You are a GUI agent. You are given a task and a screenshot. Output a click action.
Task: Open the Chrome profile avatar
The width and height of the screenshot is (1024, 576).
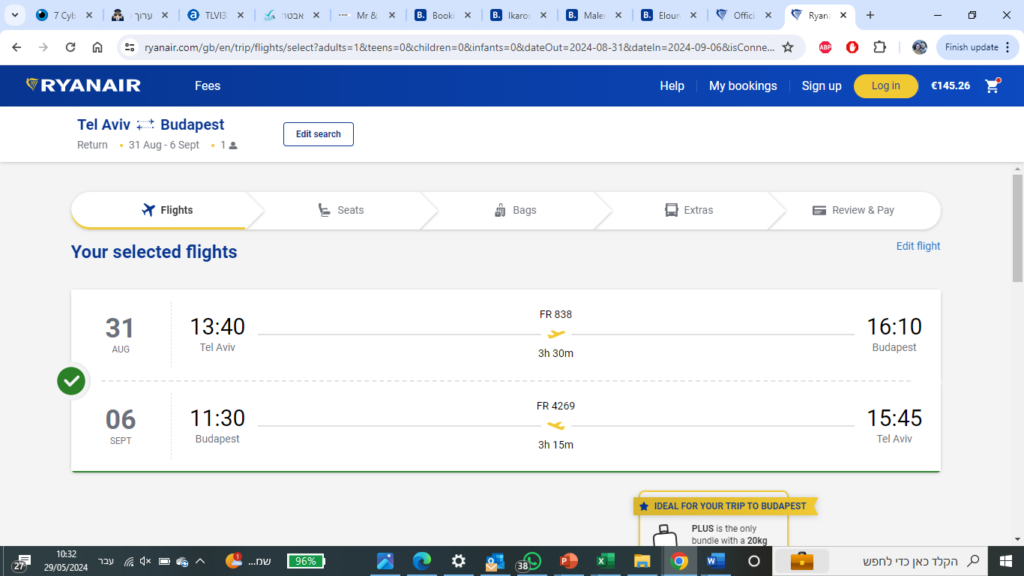tap(920, 47)
